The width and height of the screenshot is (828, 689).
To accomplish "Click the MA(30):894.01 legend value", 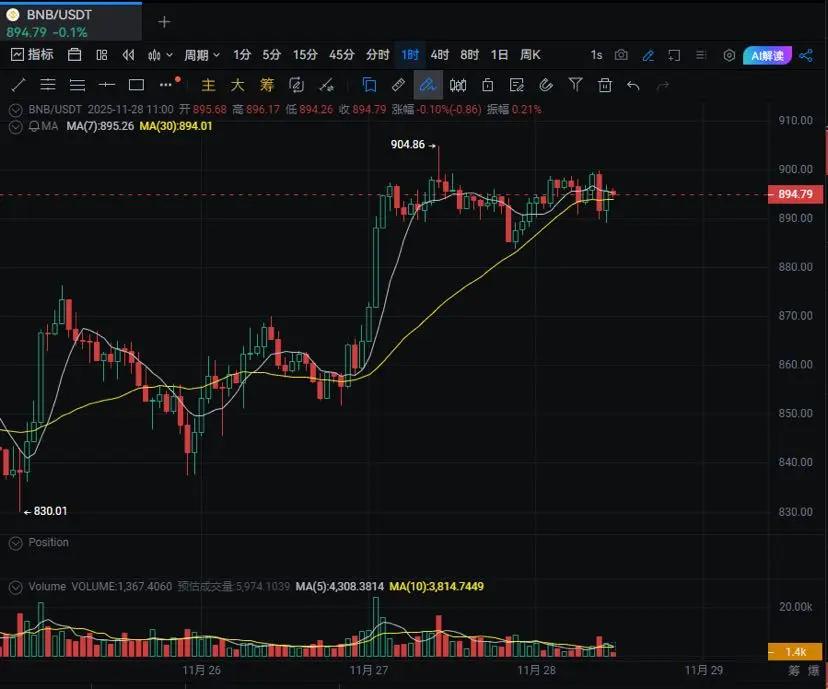I will pyautogui.click(x=176, y=126).
